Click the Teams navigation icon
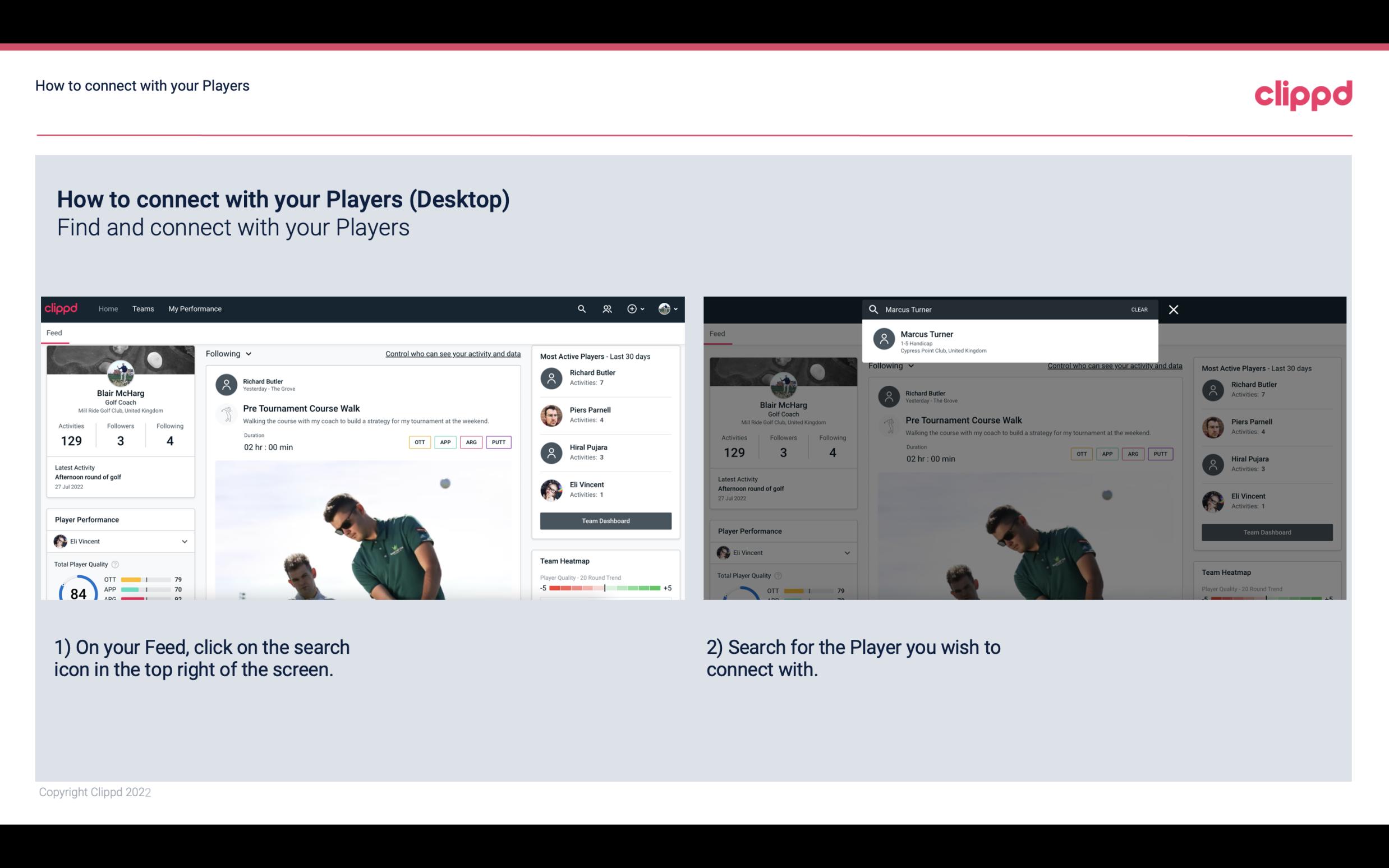Screen dimensions: 1389x868 click(143, 308)
